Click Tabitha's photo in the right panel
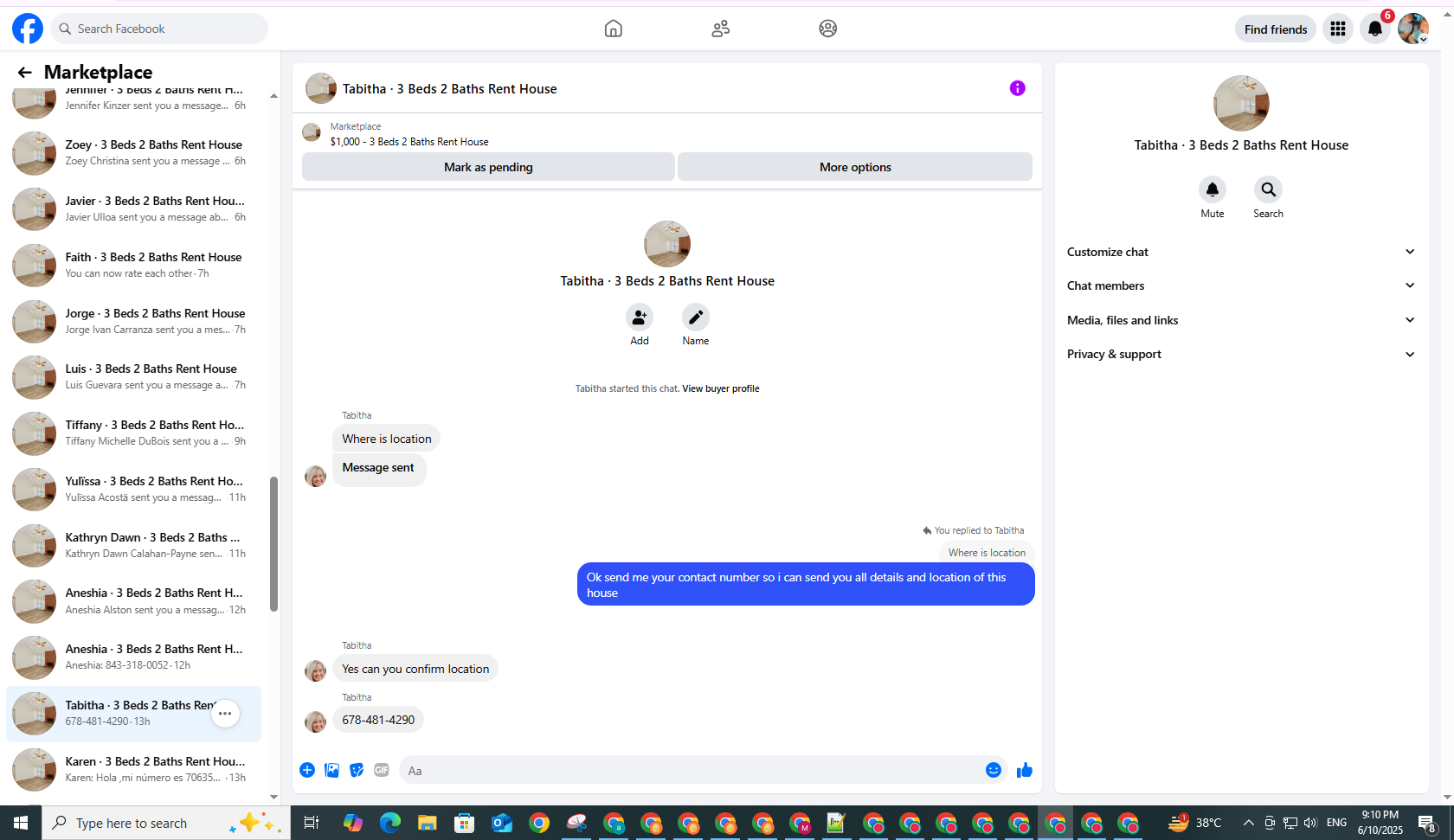This screenshot has width=1454, height=840. tap(1241, 103)
